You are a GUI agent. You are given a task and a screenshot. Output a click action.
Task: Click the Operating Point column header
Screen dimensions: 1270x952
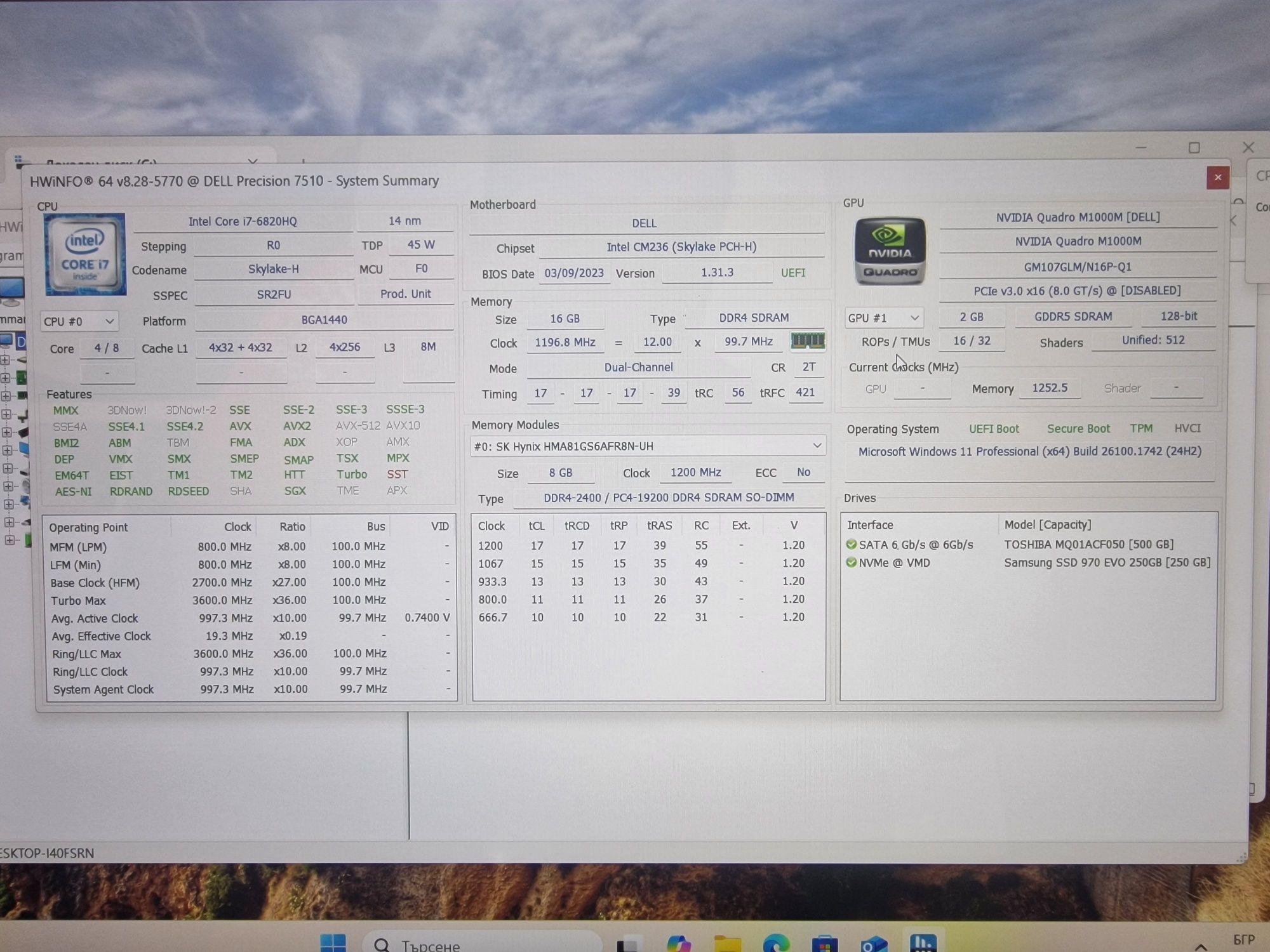coord(89,527)
